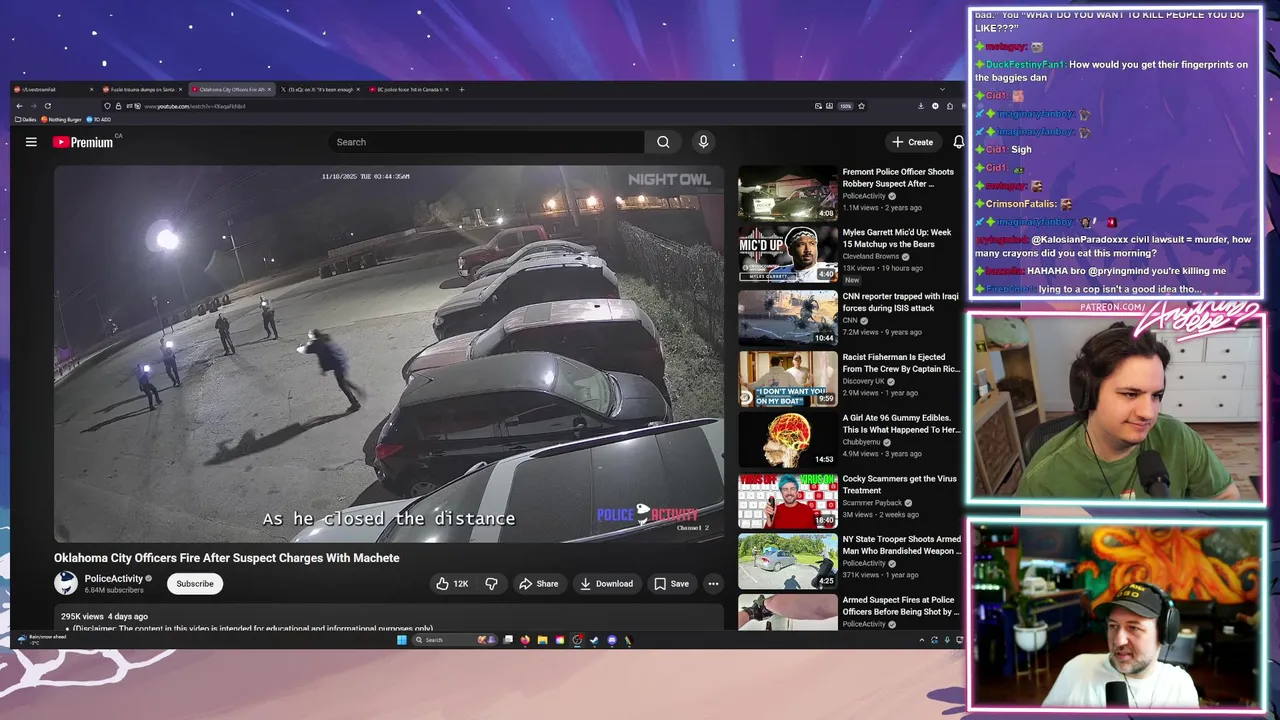The height and width of the screenshot is (720, 1280).
Task: Open PoliceActivity channel name link
Action: click(x=114, y=578)
